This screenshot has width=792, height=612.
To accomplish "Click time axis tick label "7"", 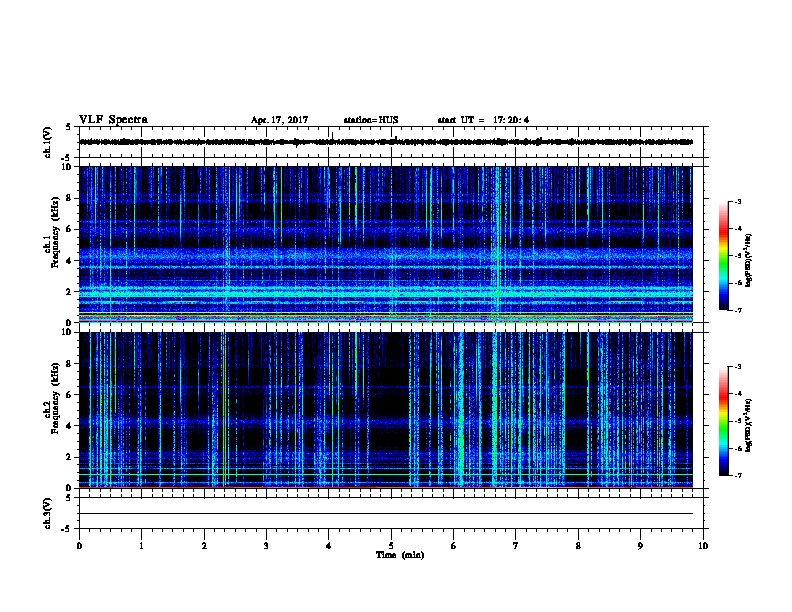I will click(x=516, y=546).
